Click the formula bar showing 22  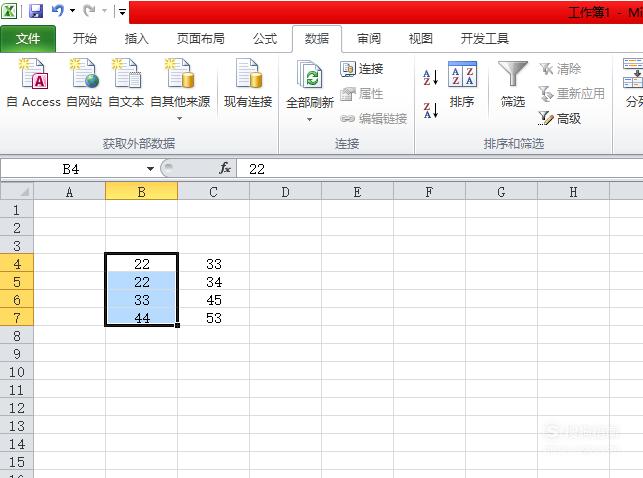[x=440, y=169]
